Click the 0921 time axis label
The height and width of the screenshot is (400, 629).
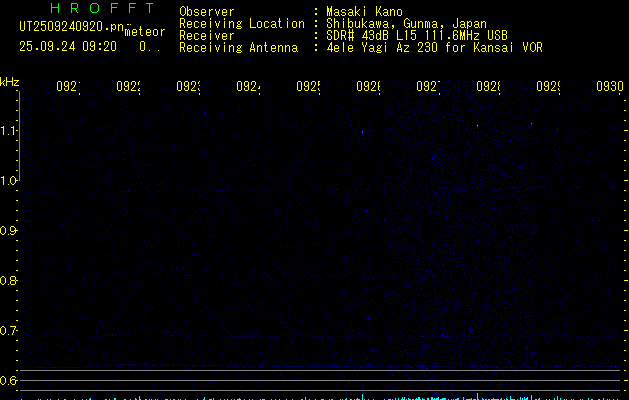click(68, 86)
